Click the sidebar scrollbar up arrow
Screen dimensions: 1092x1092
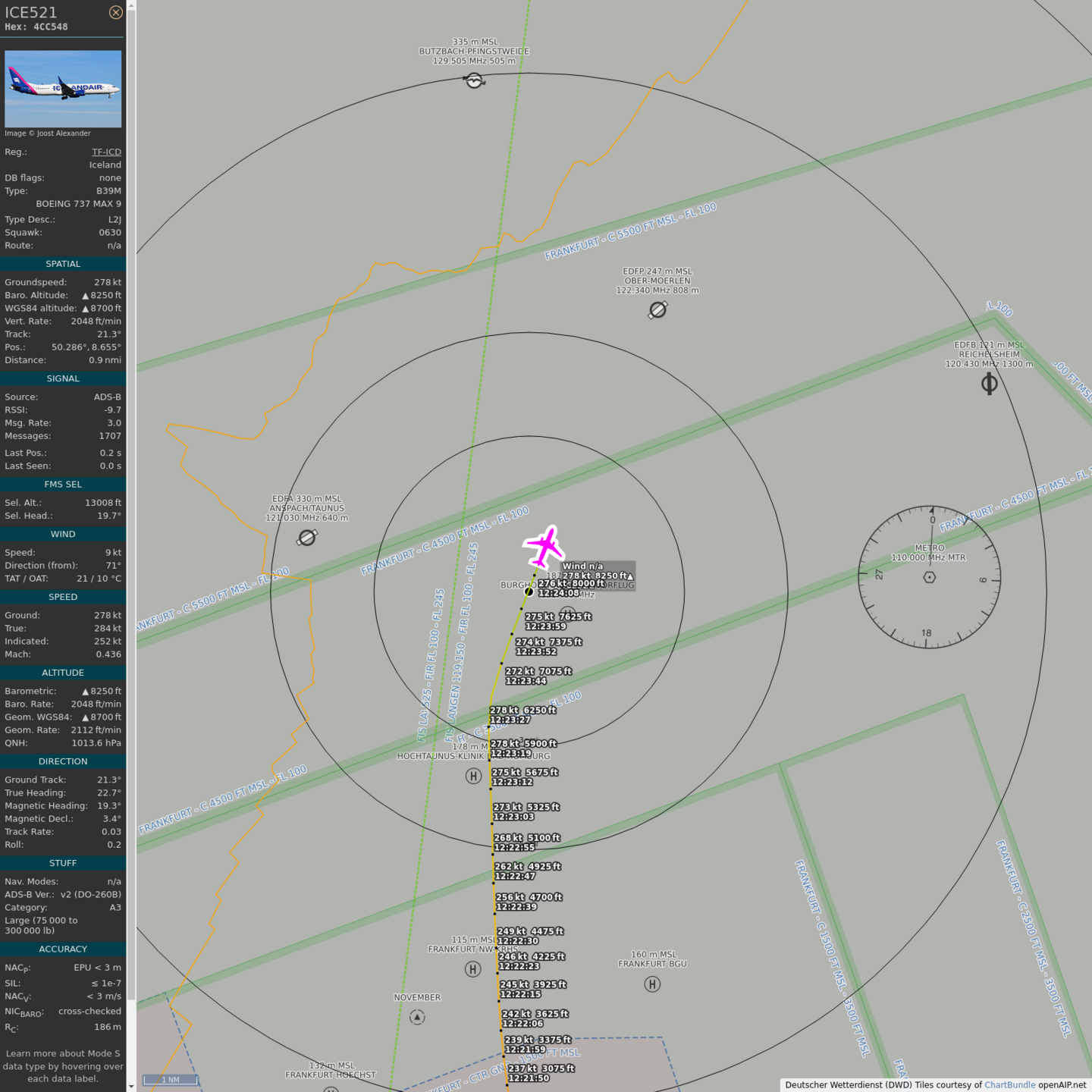tap(131, 5)
